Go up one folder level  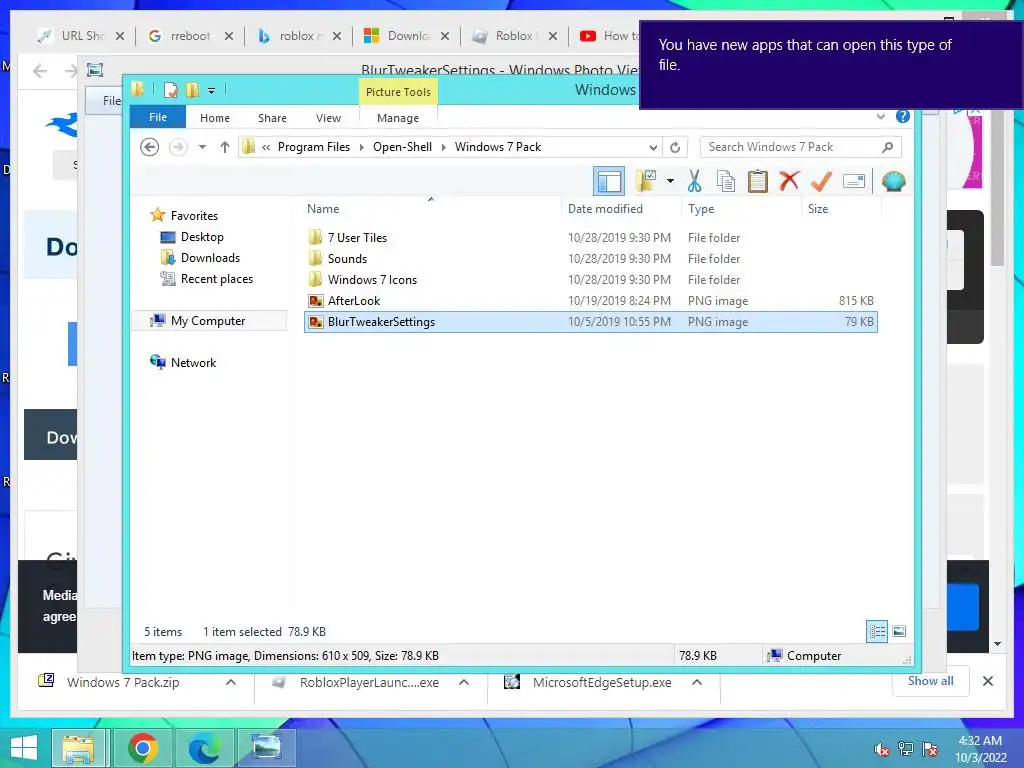[x=225, y=147]
